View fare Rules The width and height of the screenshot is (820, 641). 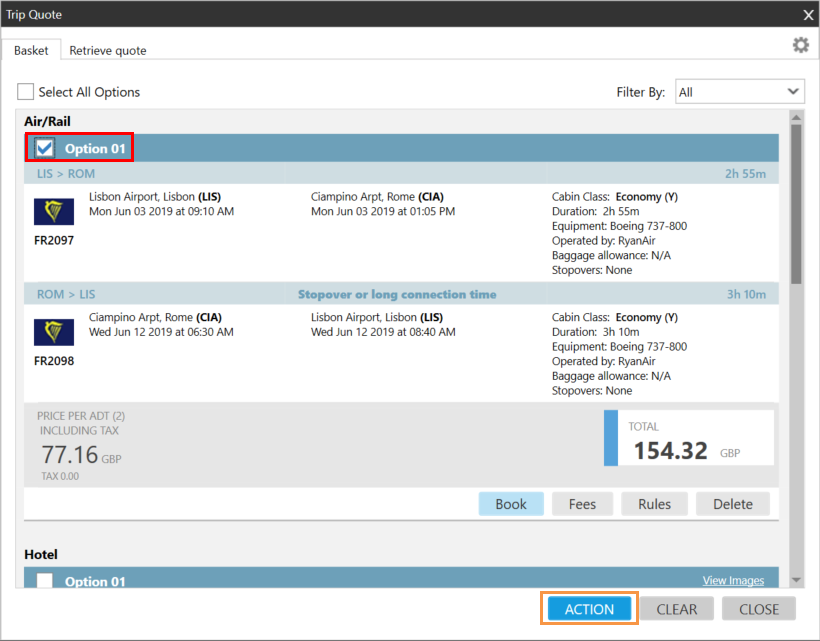tap(654, 504)
